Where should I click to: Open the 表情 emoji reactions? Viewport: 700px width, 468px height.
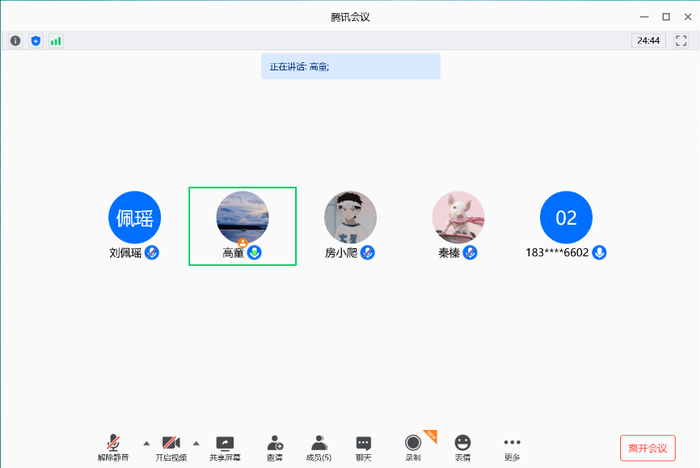(462, 448)
